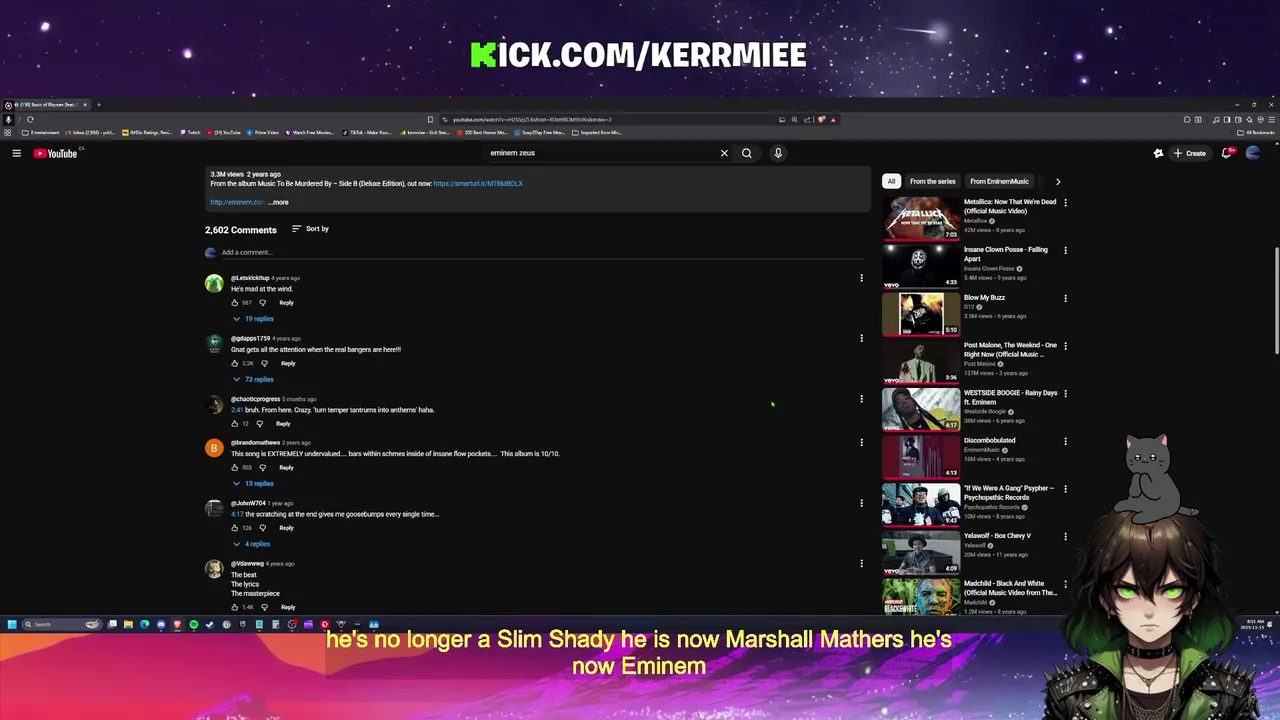The width and height of the screenshot is (1280, 720).
Task: Open the YouTube notifications bell
Action: tap(1227, 153)
